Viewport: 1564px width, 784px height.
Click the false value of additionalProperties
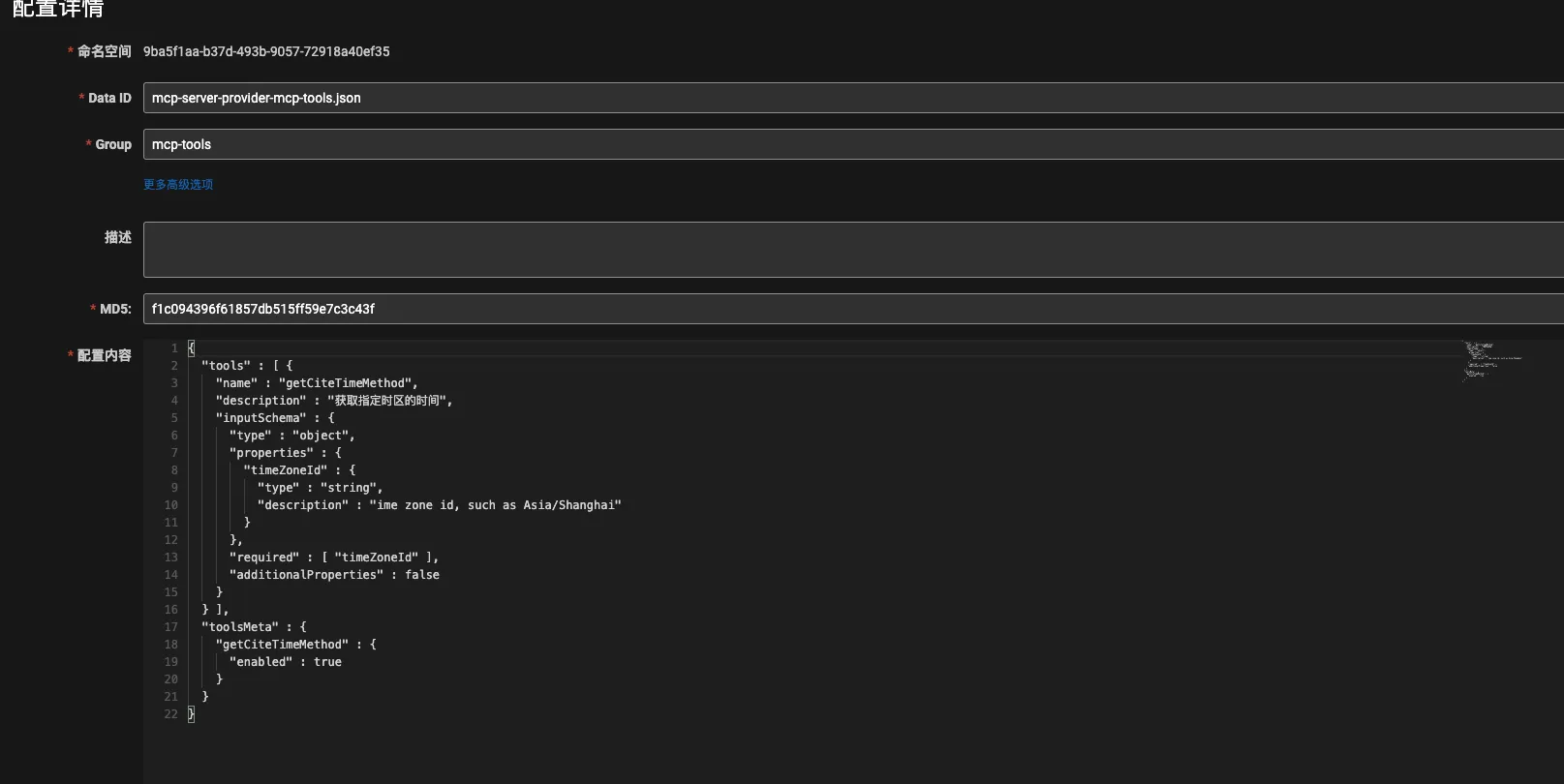[421, 575]
